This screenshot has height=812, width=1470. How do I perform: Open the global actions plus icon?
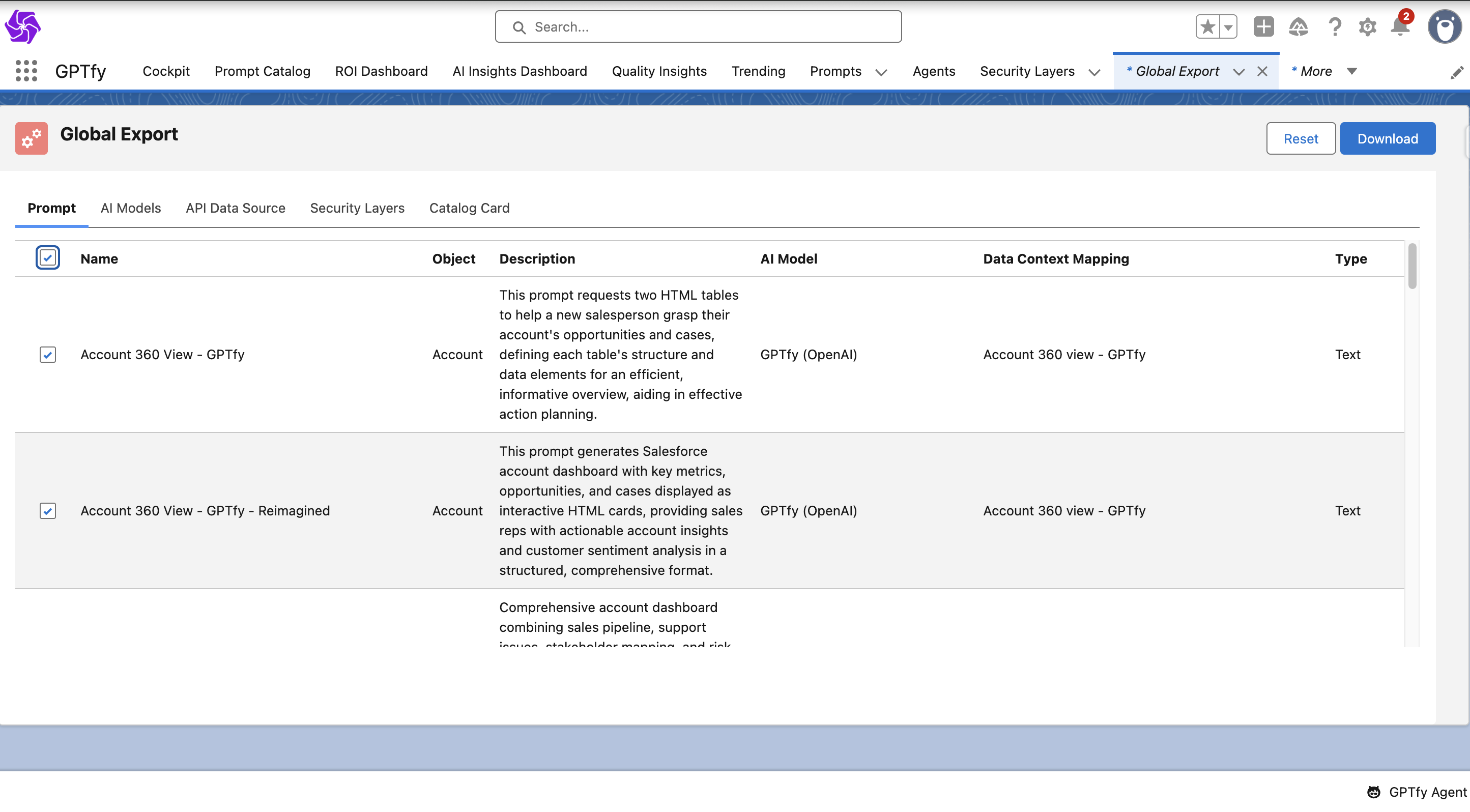click(x=1263, y=27)
